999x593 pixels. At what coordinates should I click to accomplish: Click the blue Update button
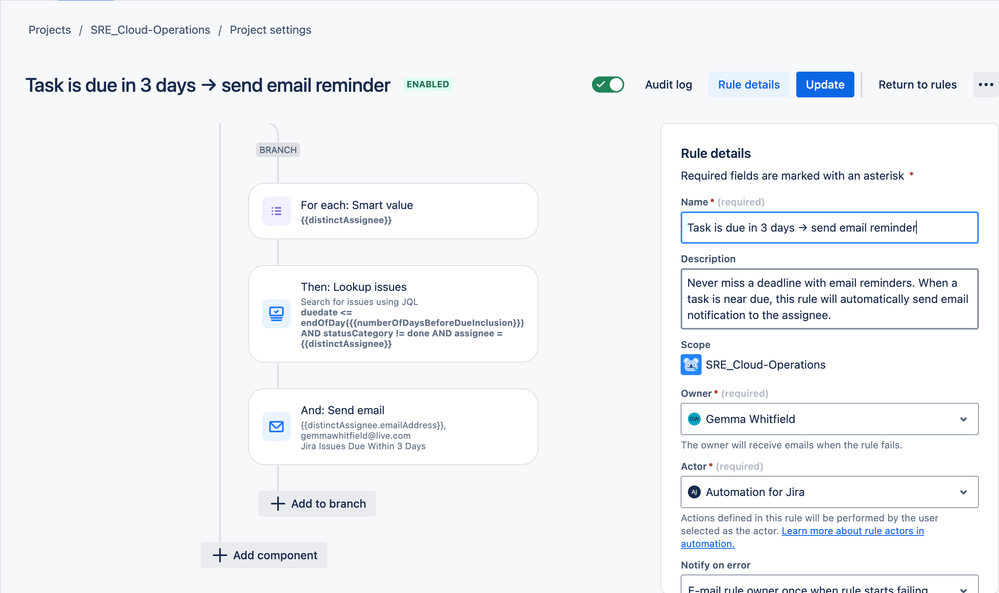[824, 85]
